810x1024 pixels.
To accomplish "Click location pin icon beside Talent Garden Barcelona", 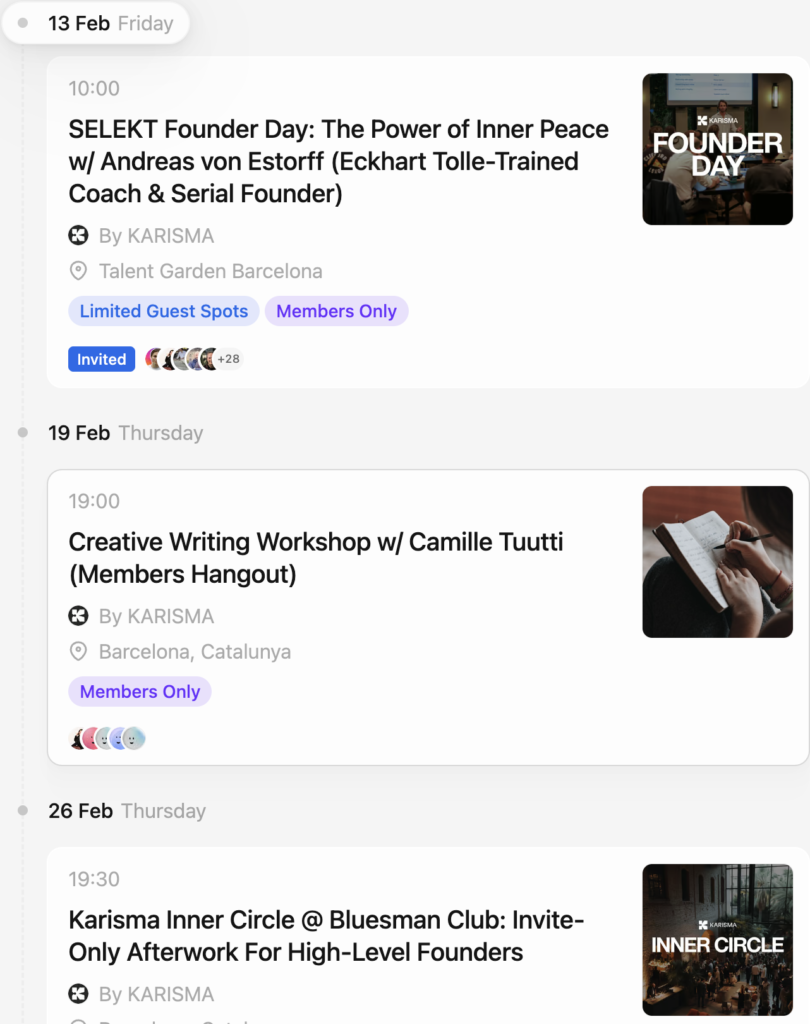I will 78,271.
